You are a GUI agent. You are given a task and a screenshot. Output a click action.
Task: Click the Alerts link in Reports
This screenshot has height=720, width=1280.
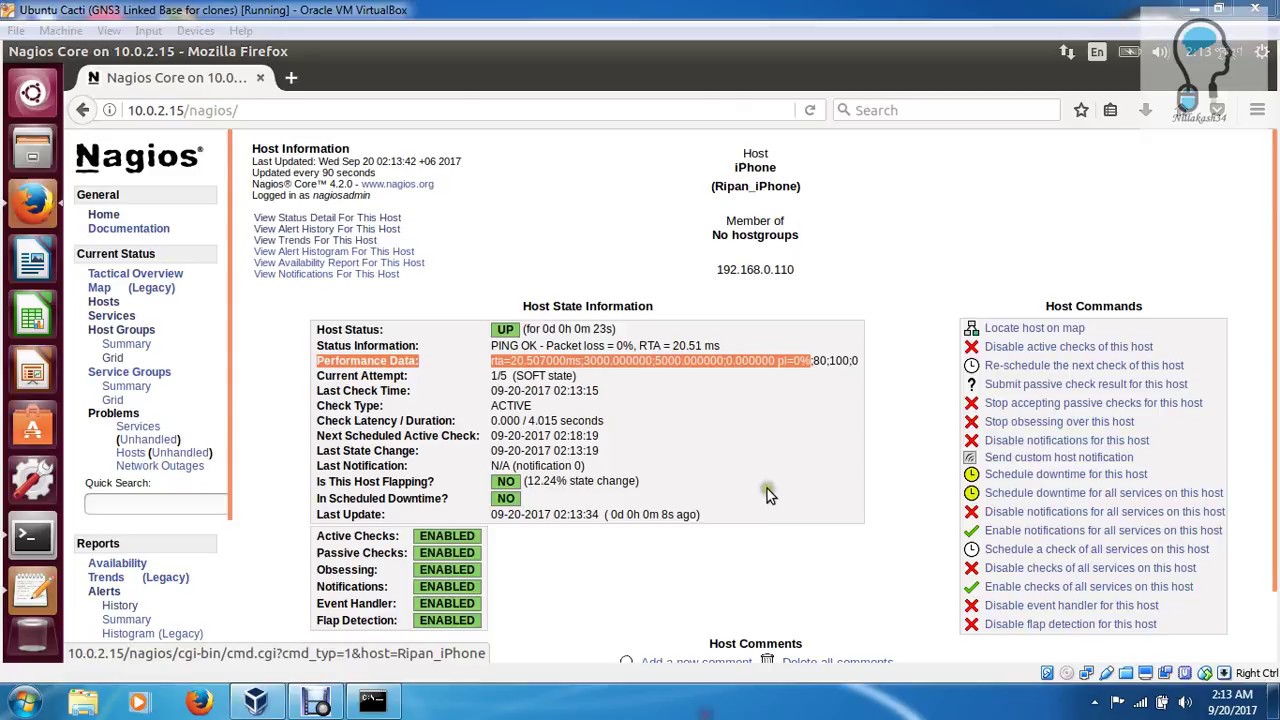coord(104,592)
